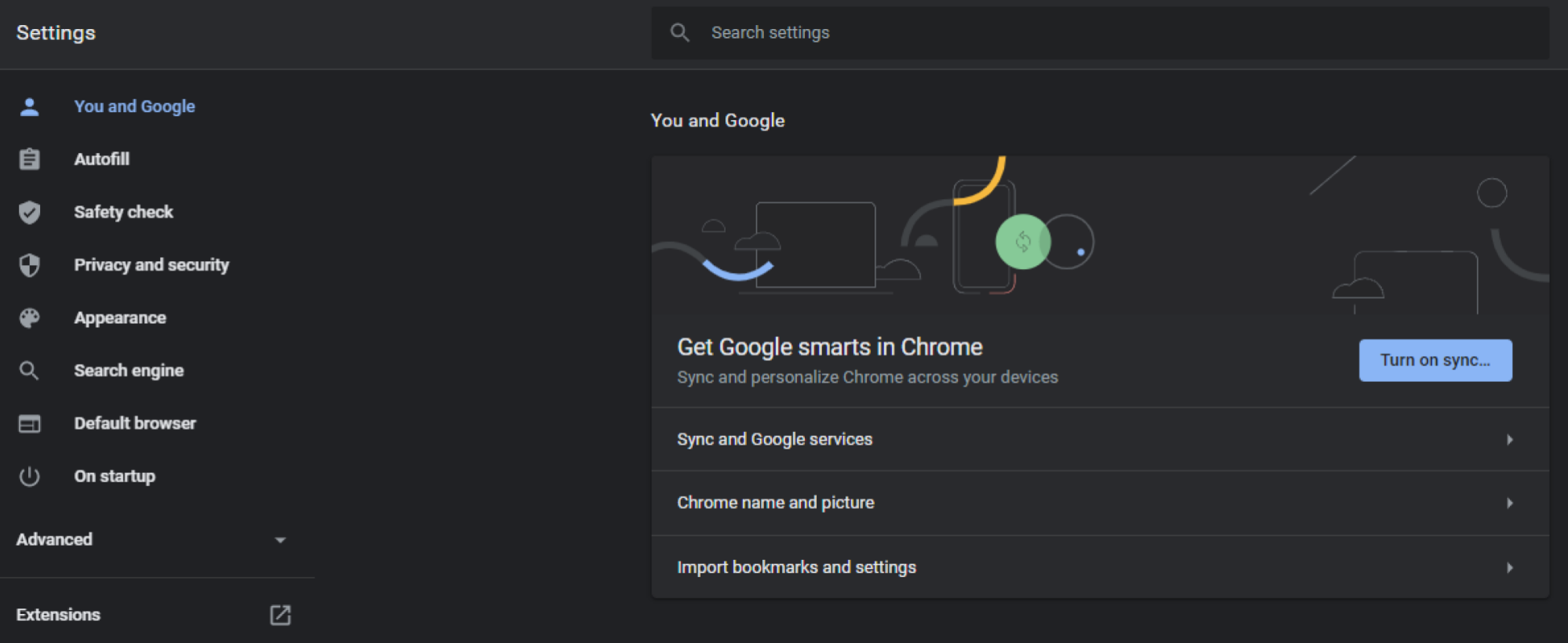Select Appearance in the sidebar
The image size is (1568, 643).
120,318
